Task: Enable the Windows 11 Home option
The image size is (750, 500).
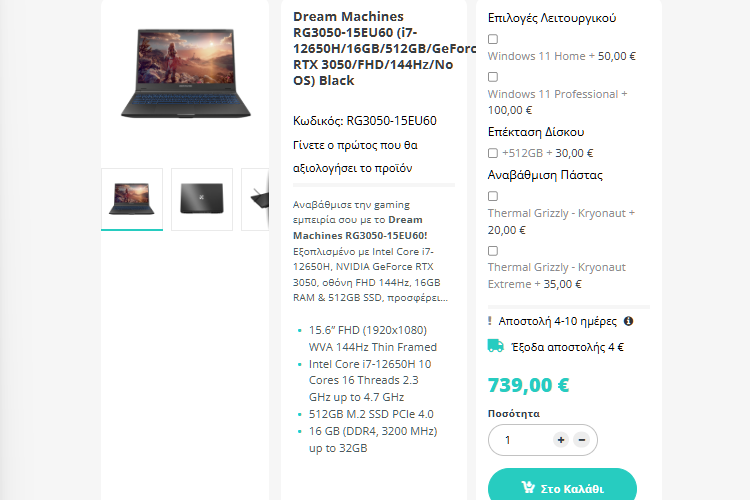Action: pos(493,39)
